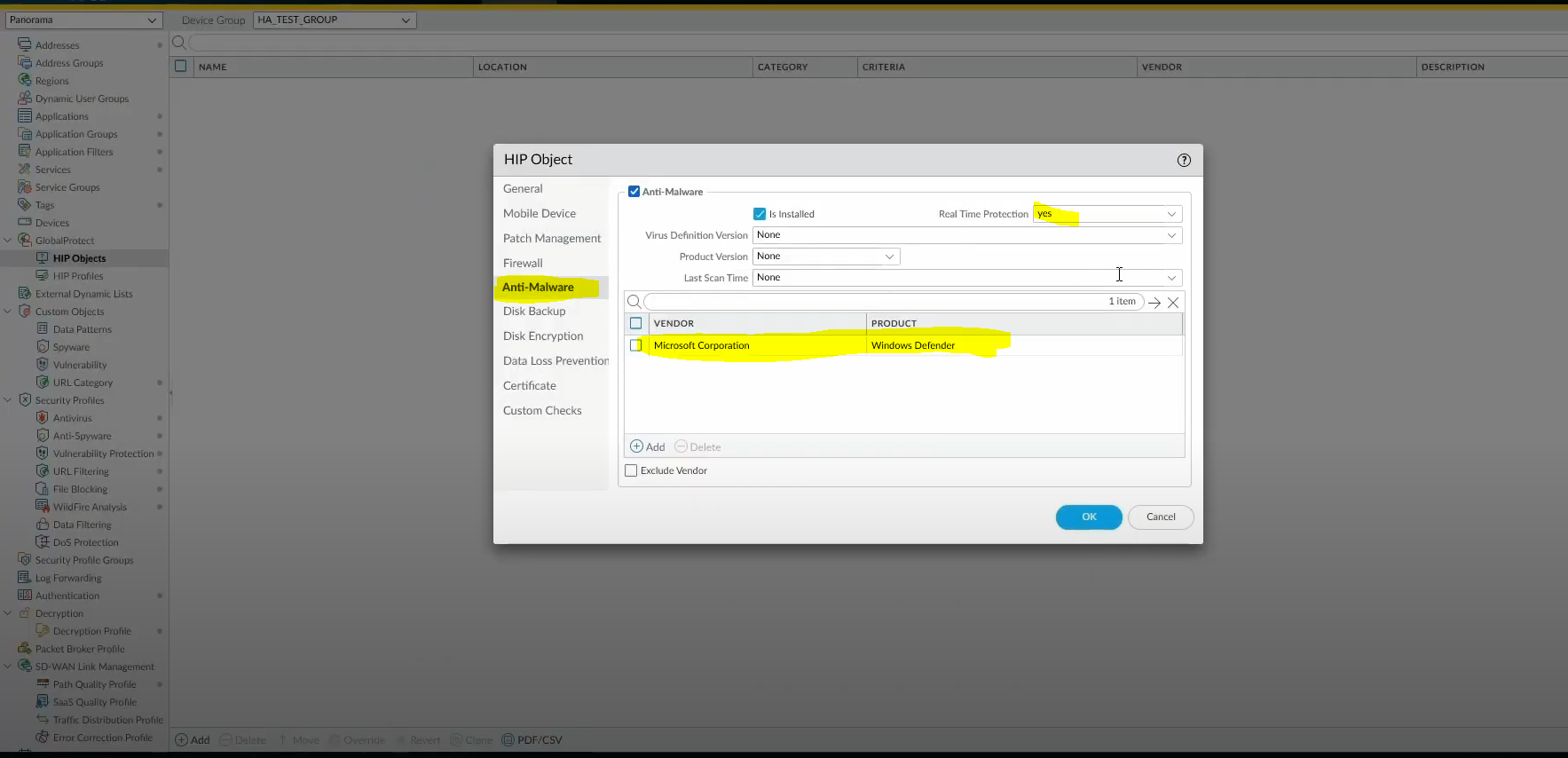Click the Applications icon in sidebar

(25, 115)
